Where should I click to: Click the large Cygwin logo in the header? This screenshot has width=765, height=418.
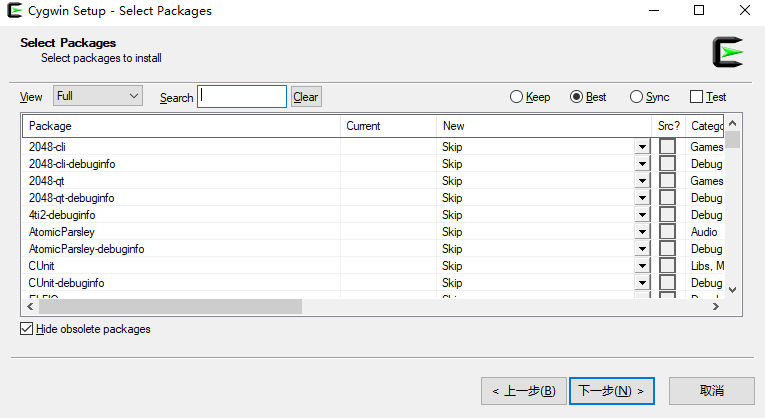(x=727, y=52)
